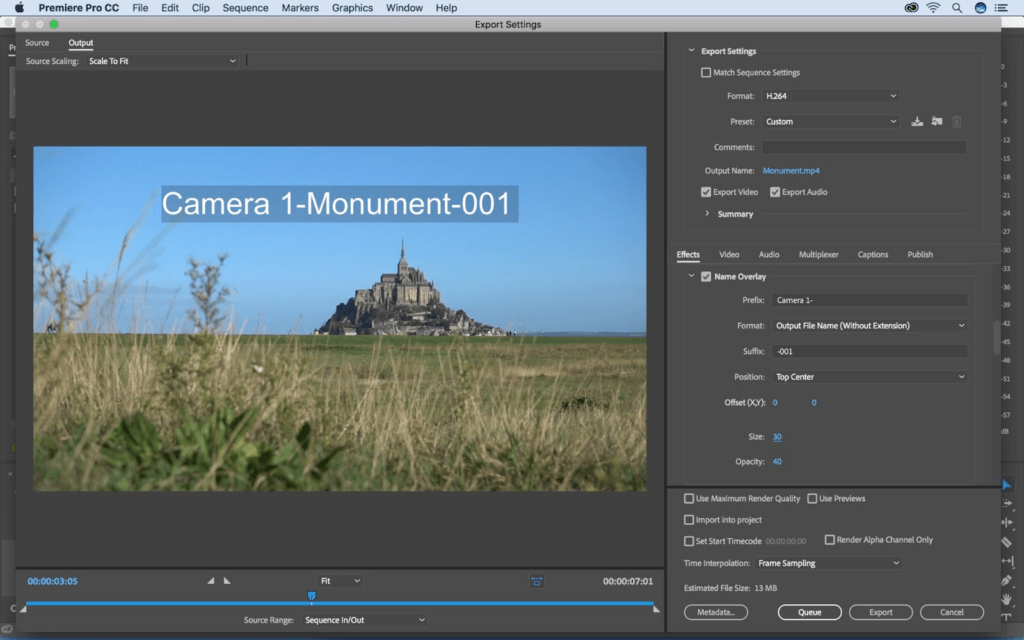Click the Monument.mp4 output name link
Screen dimensions: 1024x640
click(791, 170)
